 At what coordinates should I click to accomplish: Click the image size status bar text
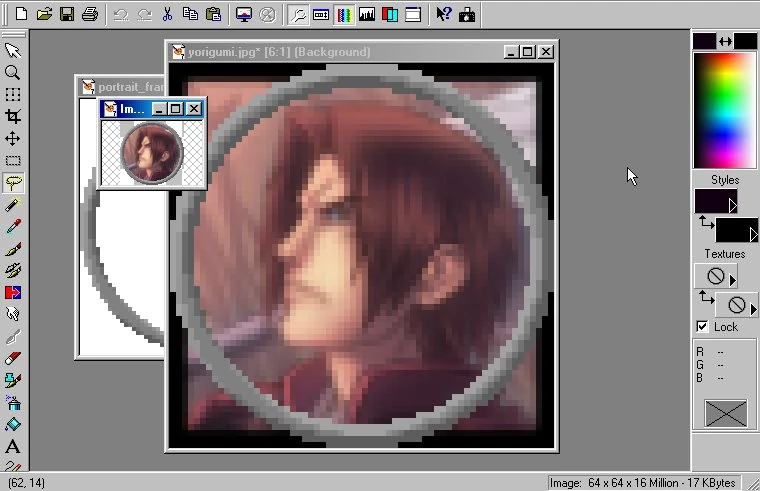tap(642, 483)
